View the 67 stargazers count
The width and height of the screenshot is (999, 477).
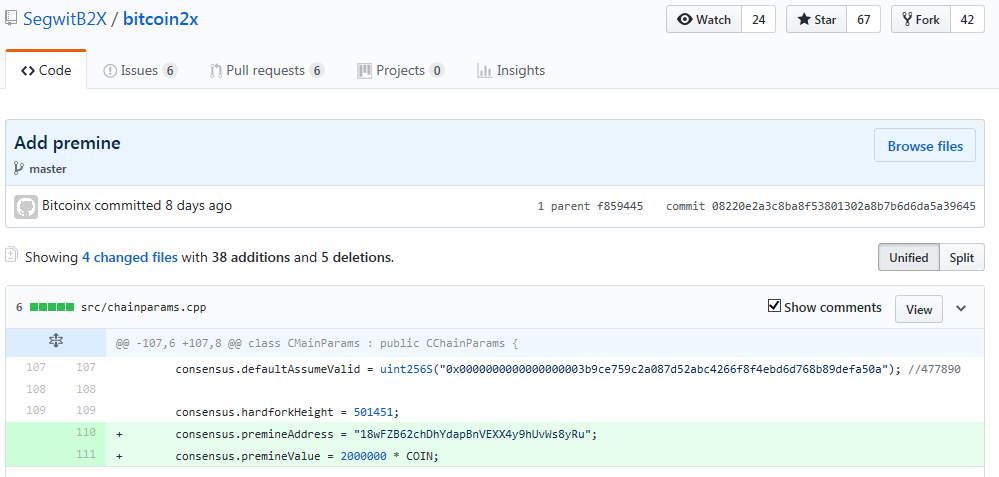(x=863, y=19)
